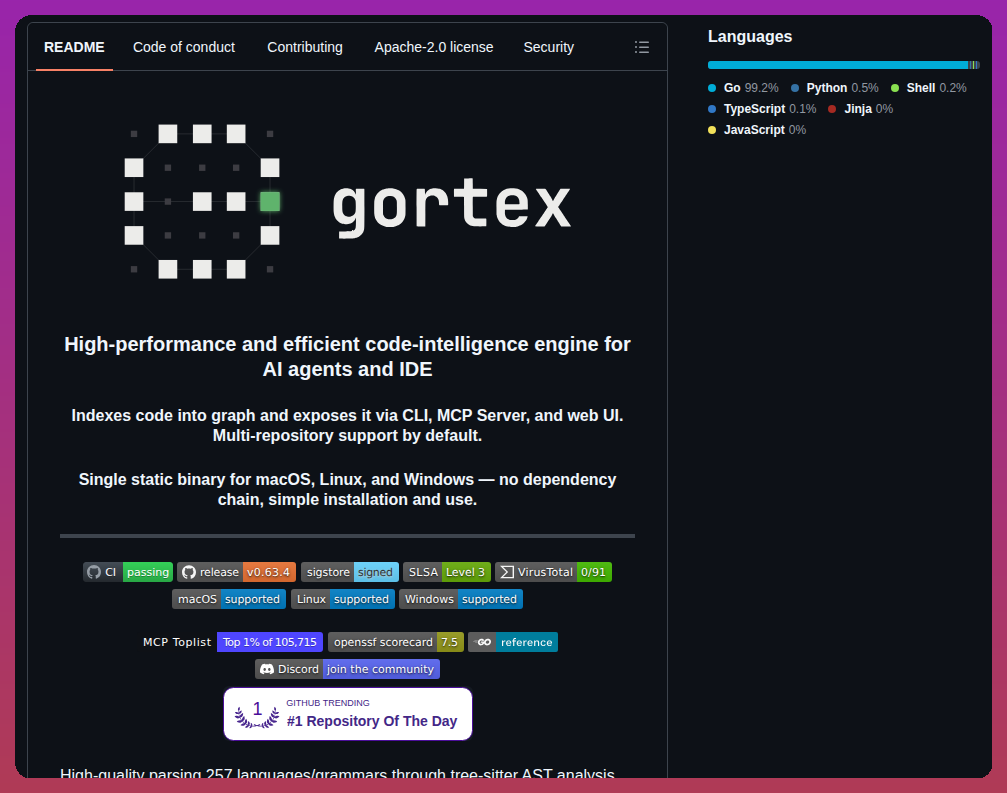Open the release v0.63.4 badge
The image size is (1007, 793).
[x=236, y=572]
